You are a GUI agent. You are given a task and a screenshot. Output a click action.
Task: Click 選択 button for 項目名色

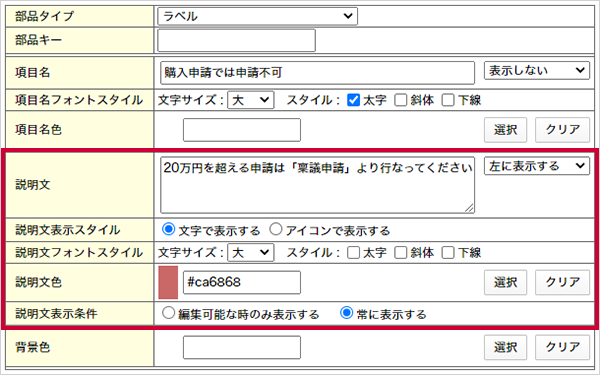[x=505, y=130]
